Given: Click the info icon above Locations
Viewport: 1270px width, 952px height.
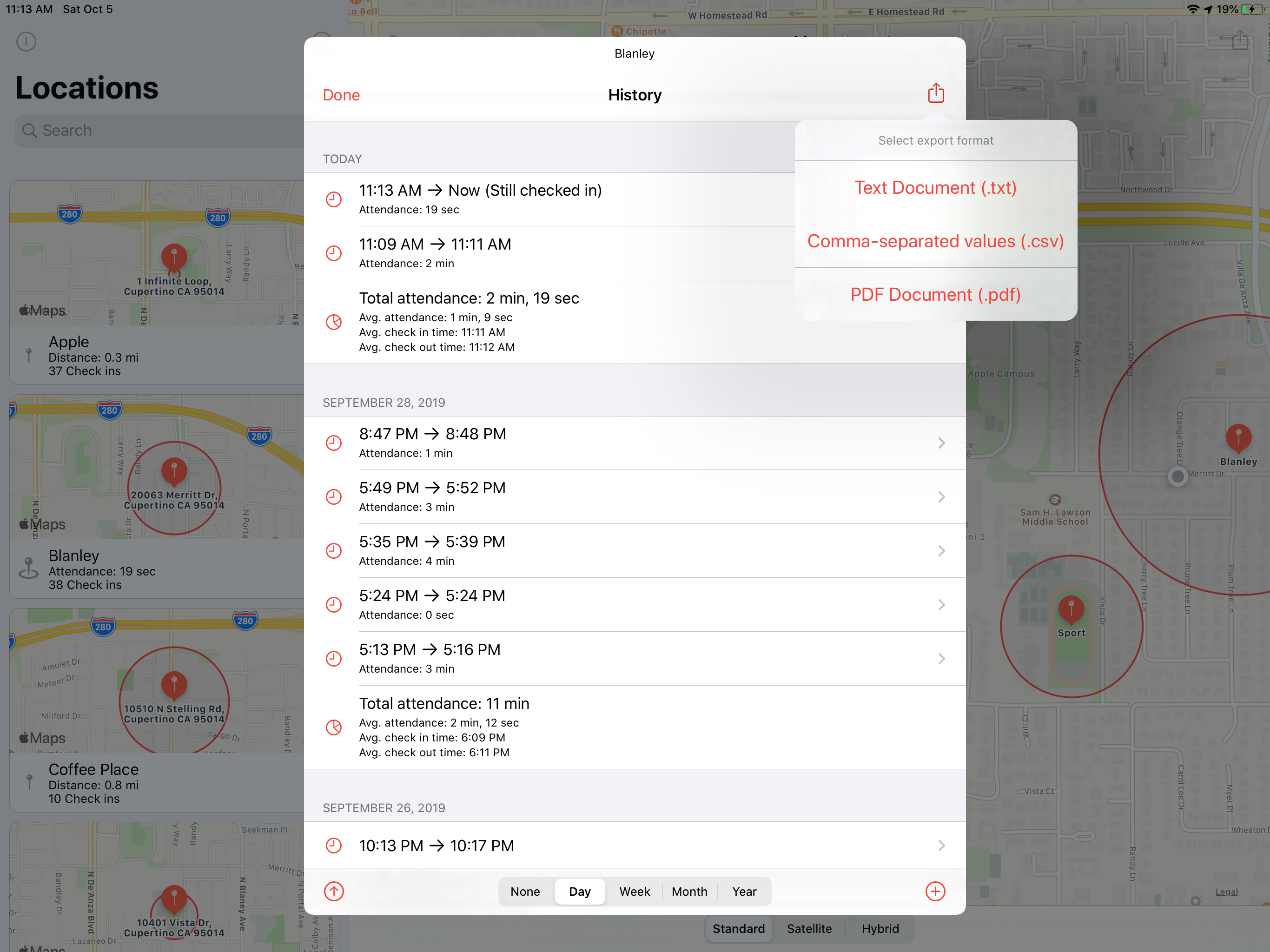Looking at the screenshot, I should [x=26, y=41].
